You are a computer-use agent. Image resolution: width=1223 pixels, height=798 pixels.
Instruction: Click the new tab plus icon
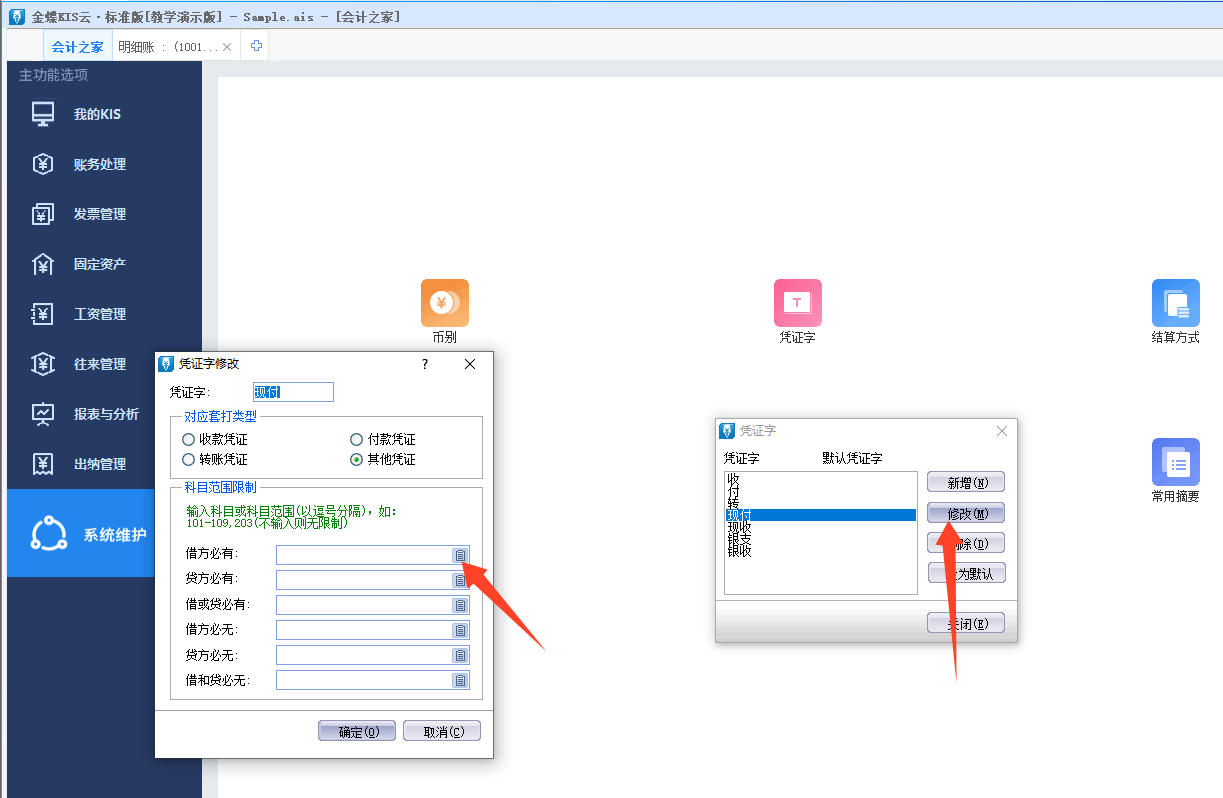tap(256, 46)
